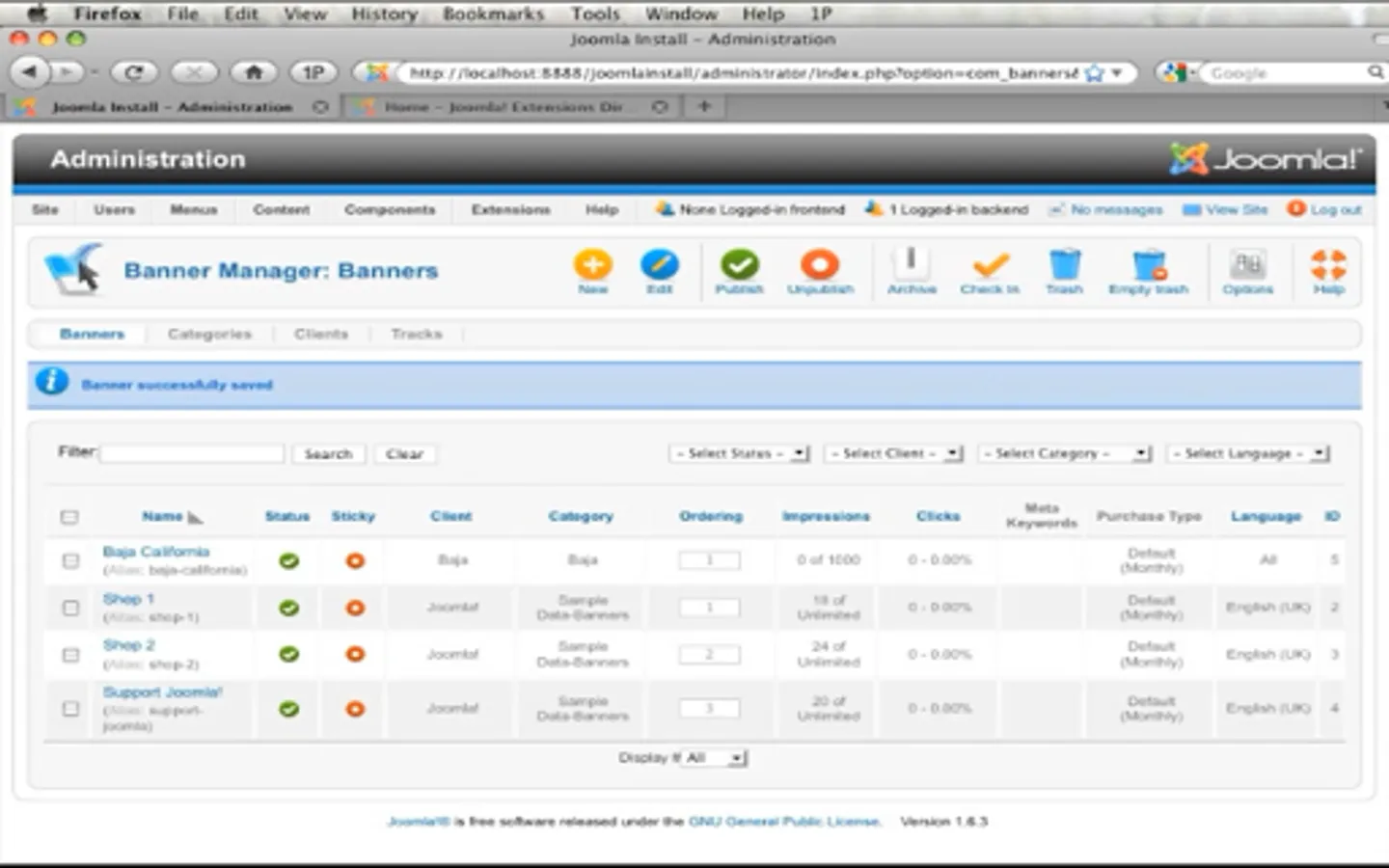Tick the checkbox for Baja California
Image resolution: width=1389 pixels, height=868 pixels.
click(x=70, y=560)
